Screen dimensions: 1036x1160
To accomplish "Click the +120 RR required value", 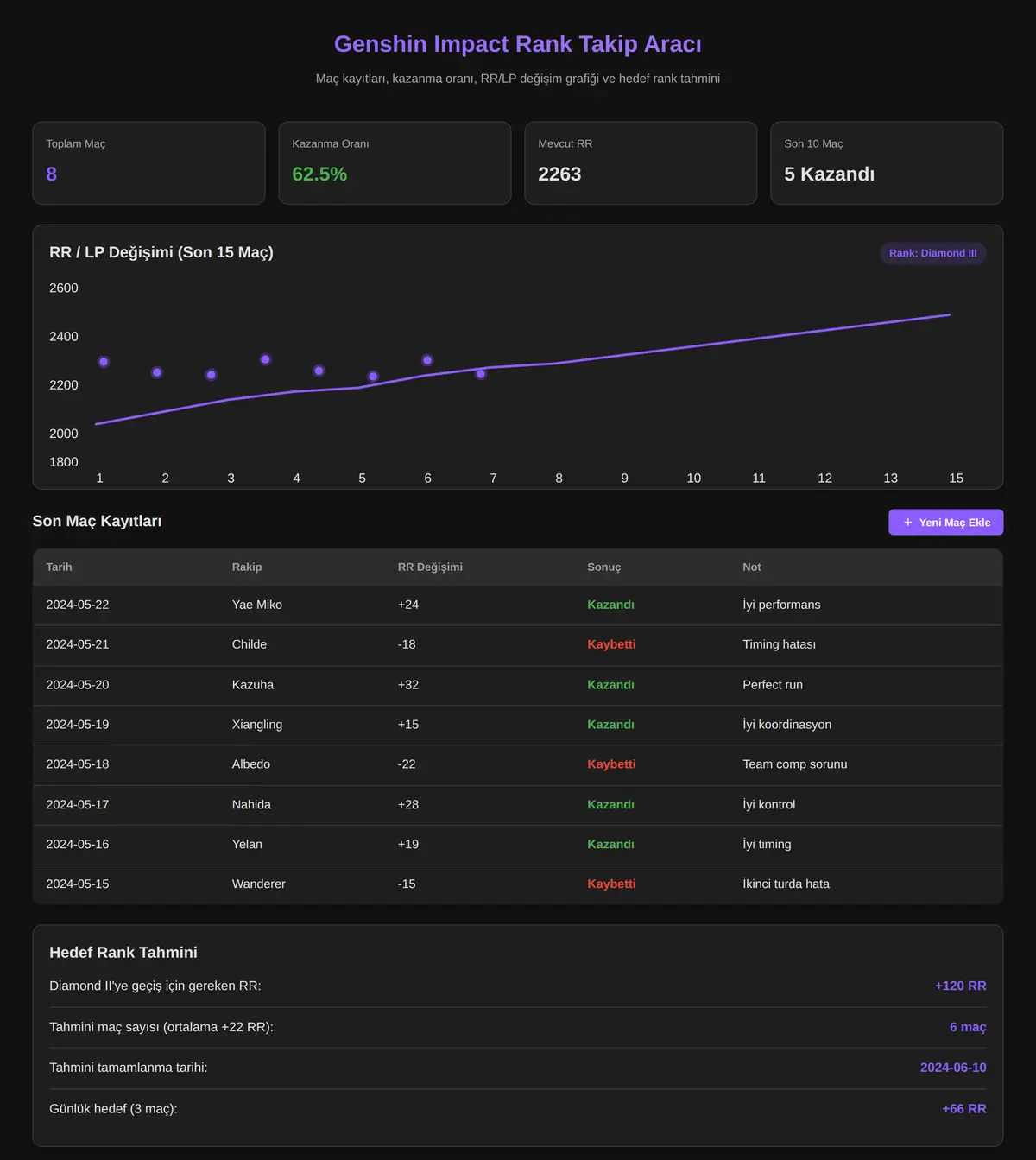I will 960,986.
